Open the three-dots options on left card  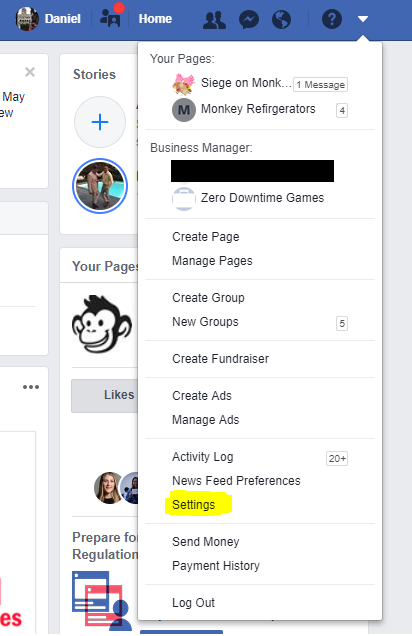[31, 387]
